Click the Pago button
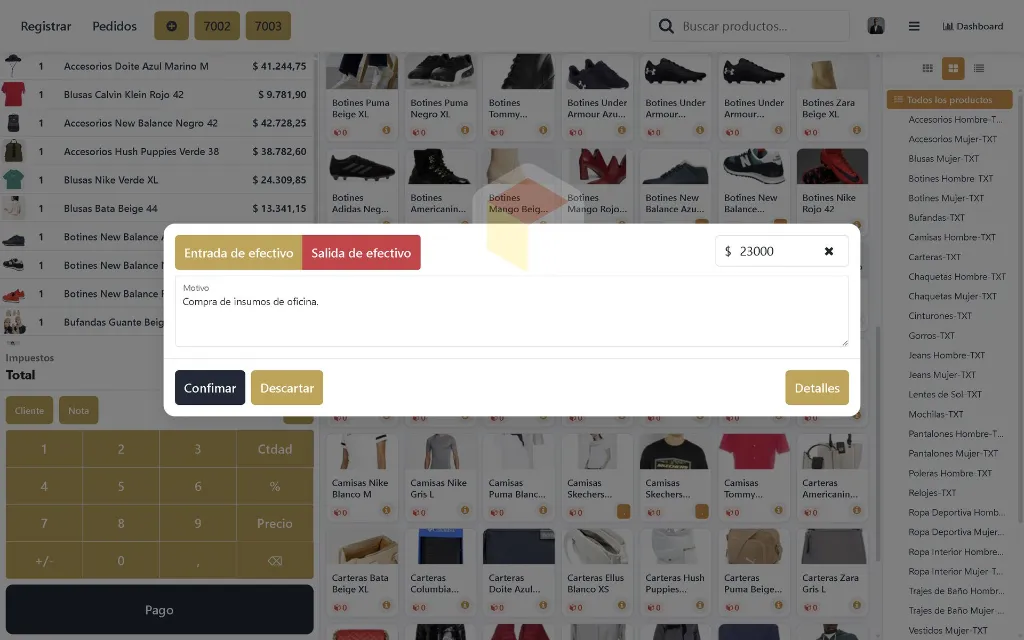The image size is (1024, 640). (159, 609)
